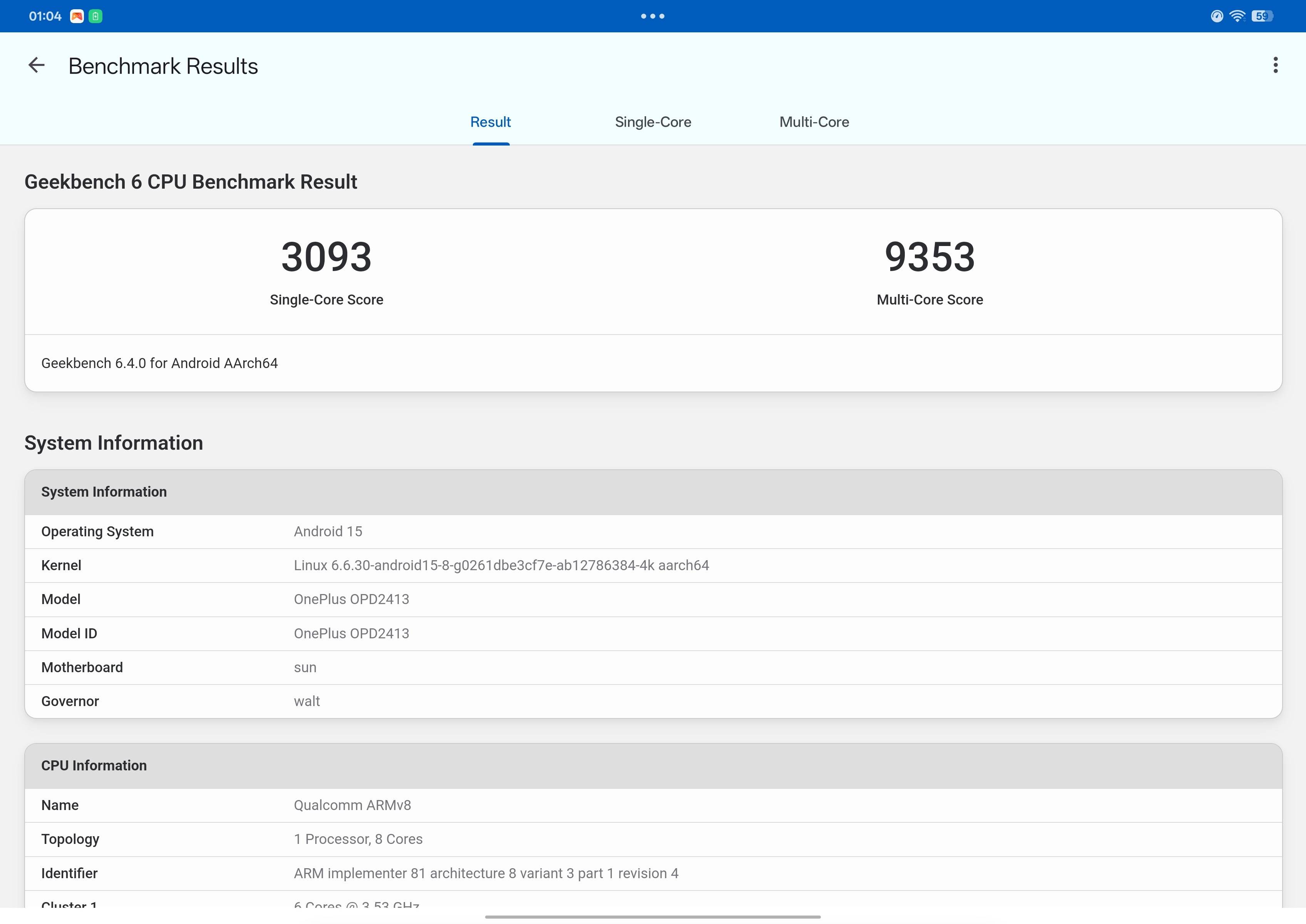
Task: Select the Result tab
Action: point(490,122)
